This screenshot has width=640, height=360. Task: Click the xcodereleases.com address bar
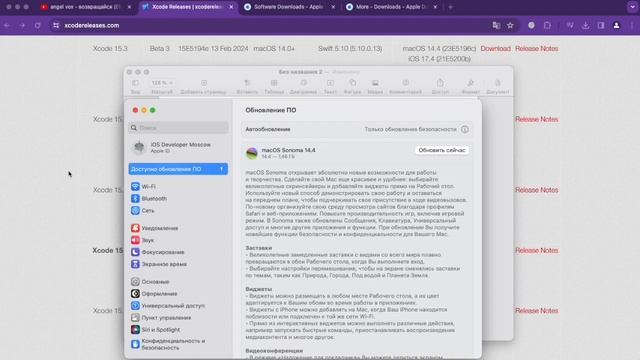coord(269,25)
